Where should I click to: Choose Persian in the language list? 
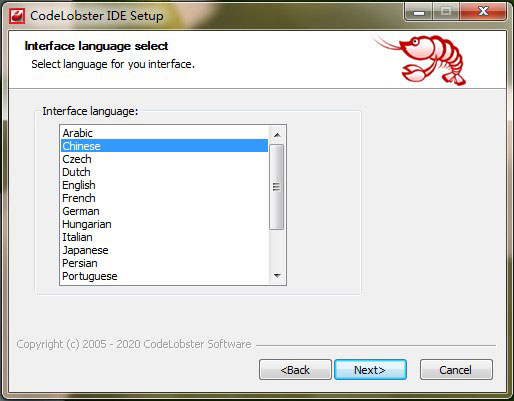click(164, 263)
